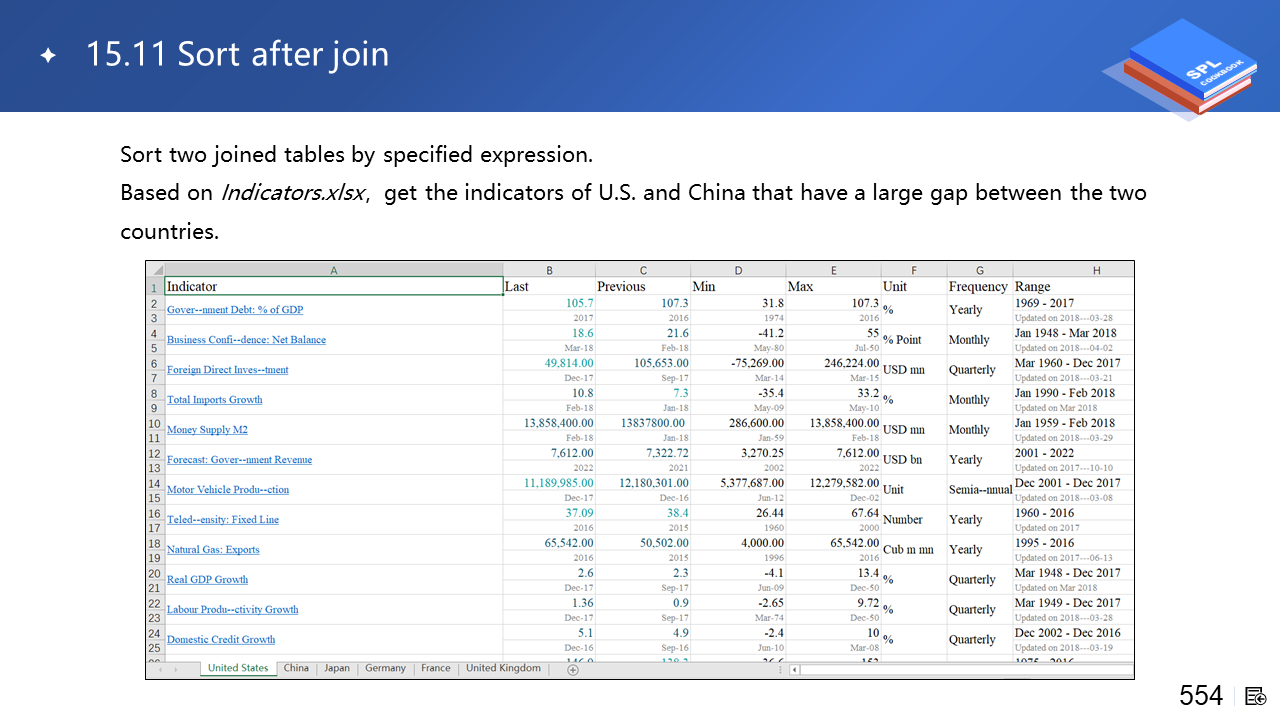1280x720 pixels.
Task: Click the slide notes icon beside 554
Action: [1256, 696]
